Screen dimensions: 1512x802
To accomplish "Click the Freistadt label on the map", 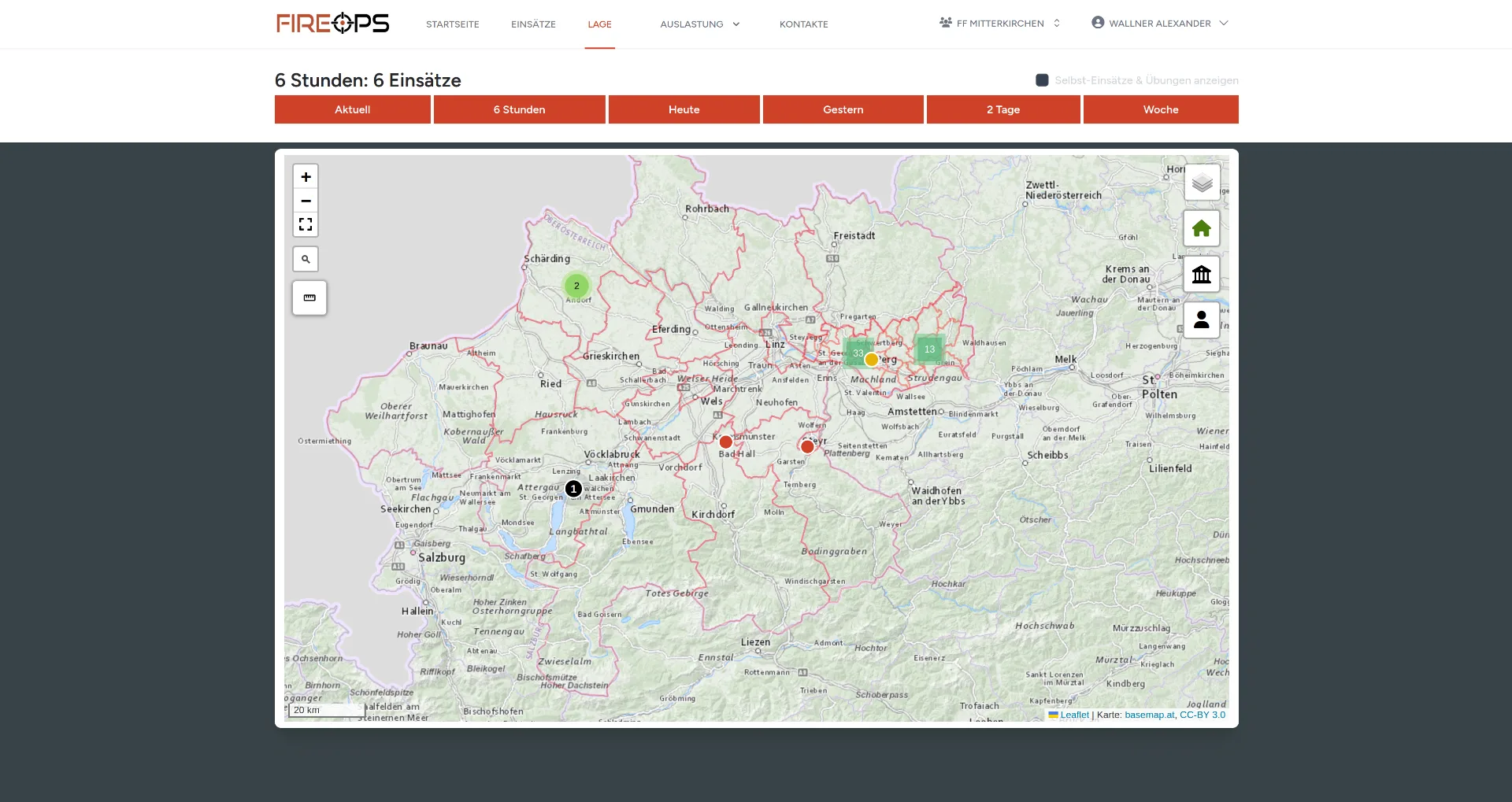I will coord(854,235).
